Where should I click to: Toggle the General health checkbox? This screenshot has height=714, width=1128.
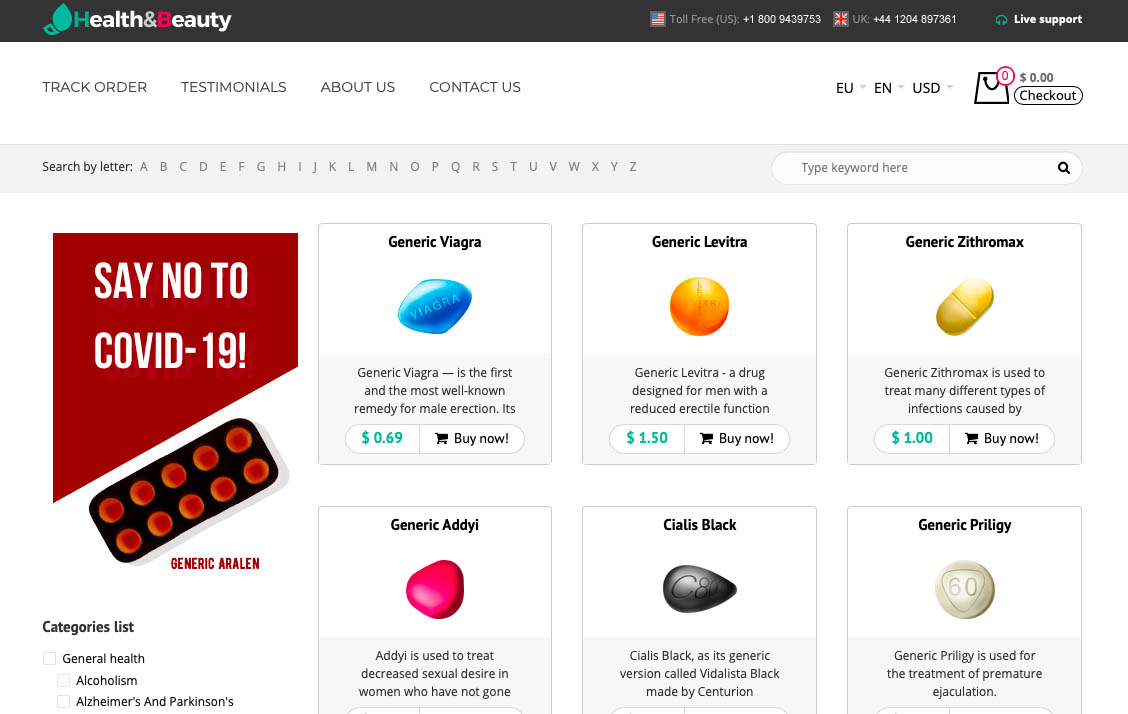(49, 658)
